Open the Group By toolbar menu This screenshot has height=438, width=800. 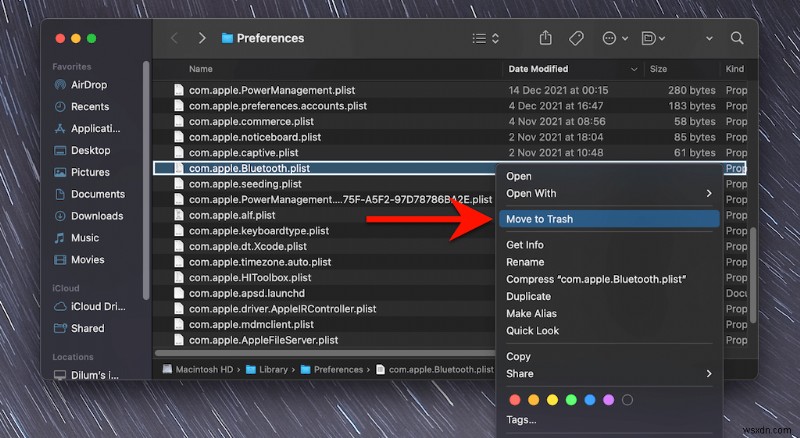click(653, 38)
